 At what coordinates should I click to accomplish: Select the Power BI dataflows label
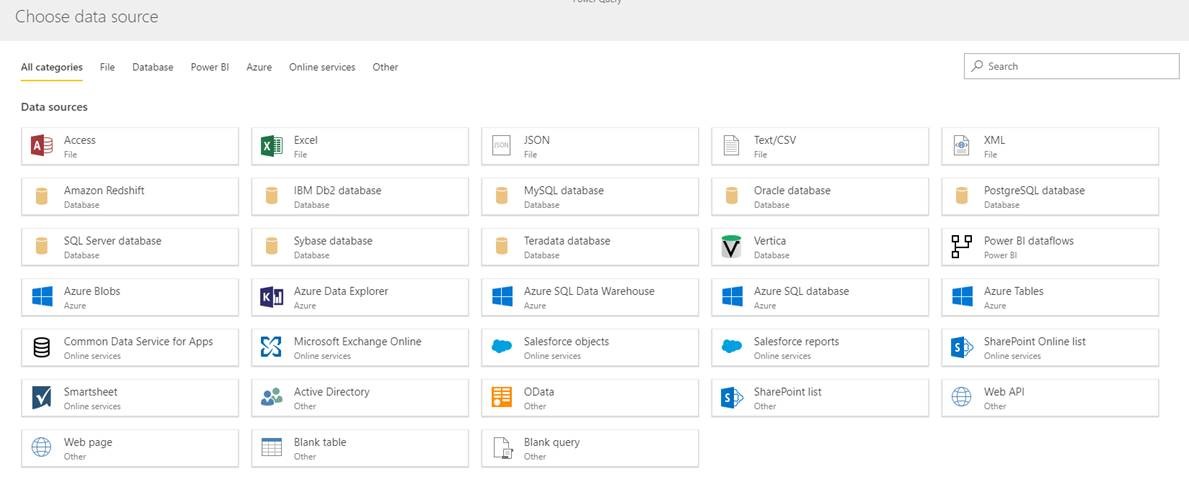coord(1028,240)
